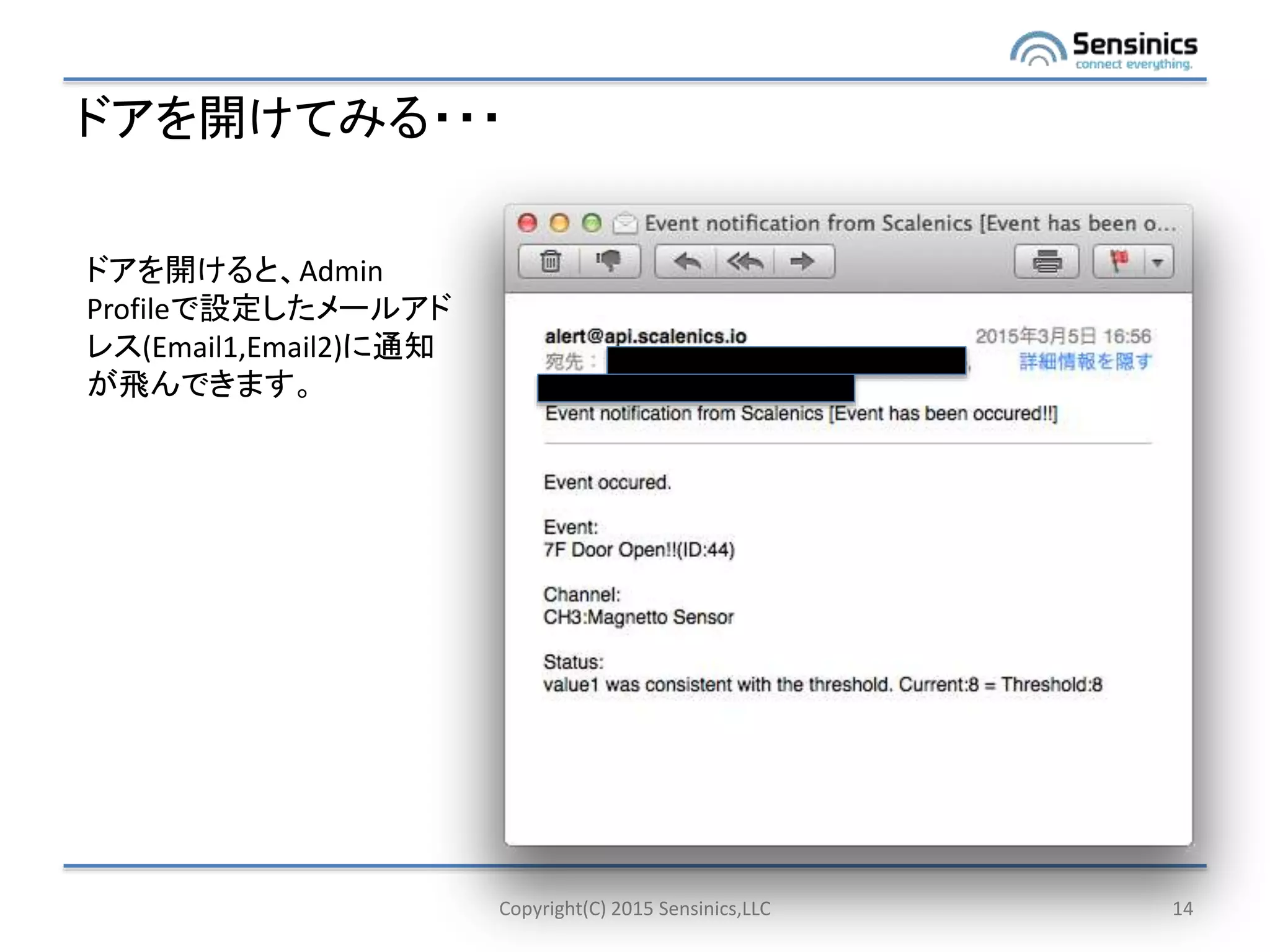Click the Channel: label
The height and width of the screenshot is (952, 1270).
point(582,594)
